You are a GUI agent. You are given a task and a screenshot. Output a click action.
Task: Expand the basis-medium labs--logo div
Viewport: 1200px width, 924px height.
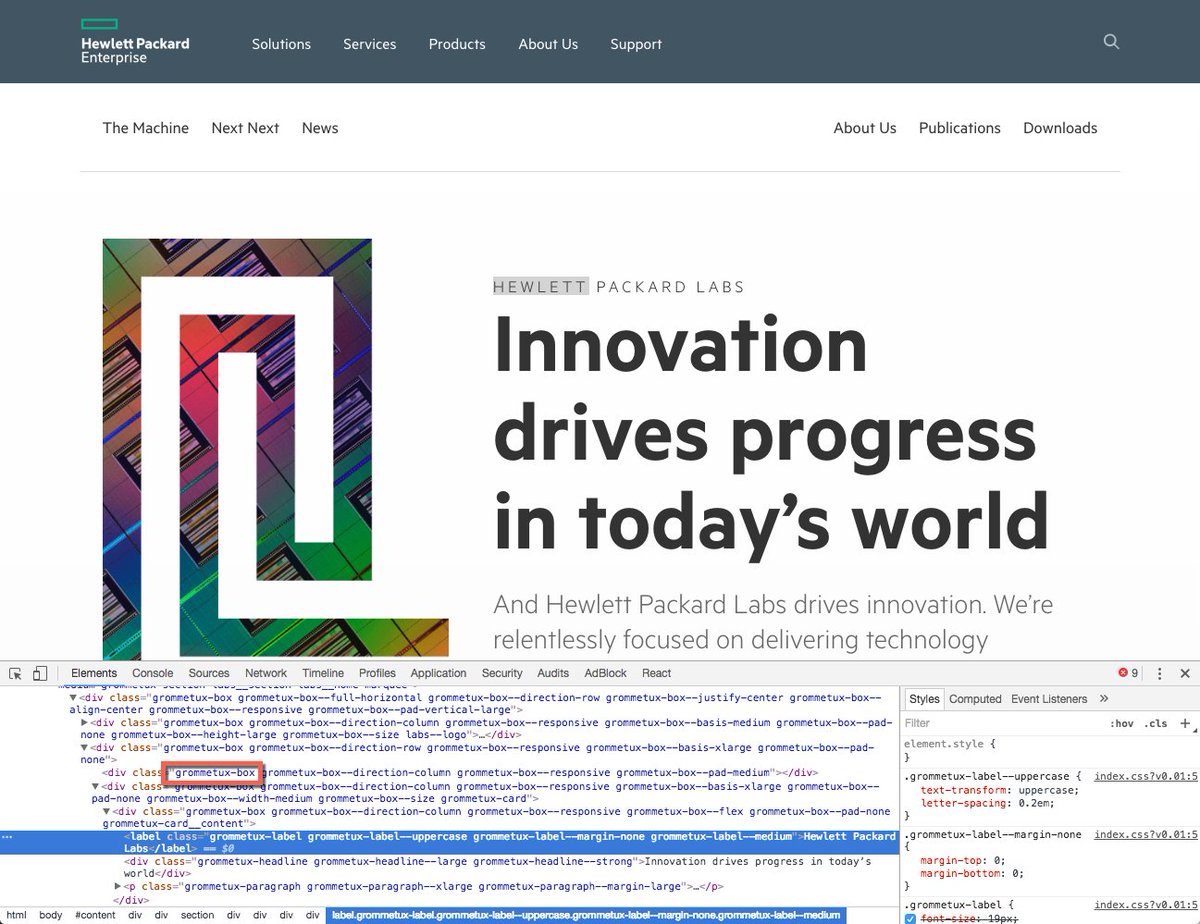point(84,722)
